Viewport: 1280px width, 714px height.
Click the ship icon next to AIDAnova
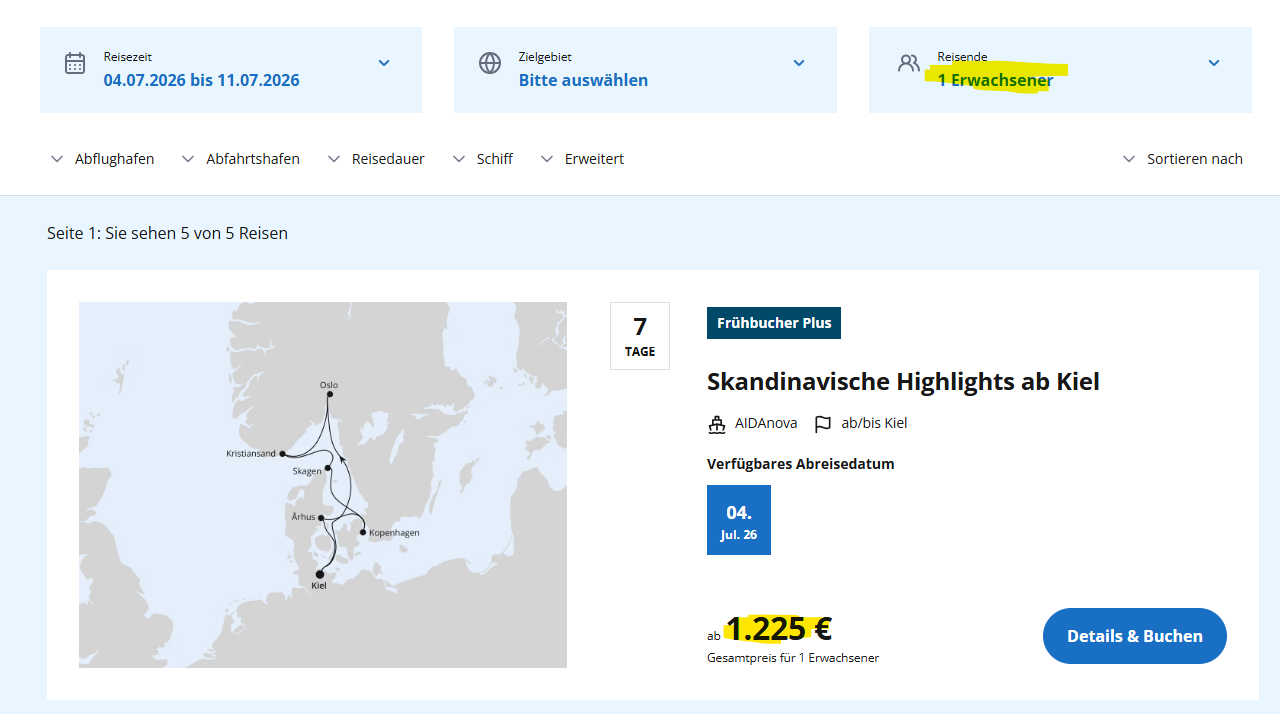717,424
